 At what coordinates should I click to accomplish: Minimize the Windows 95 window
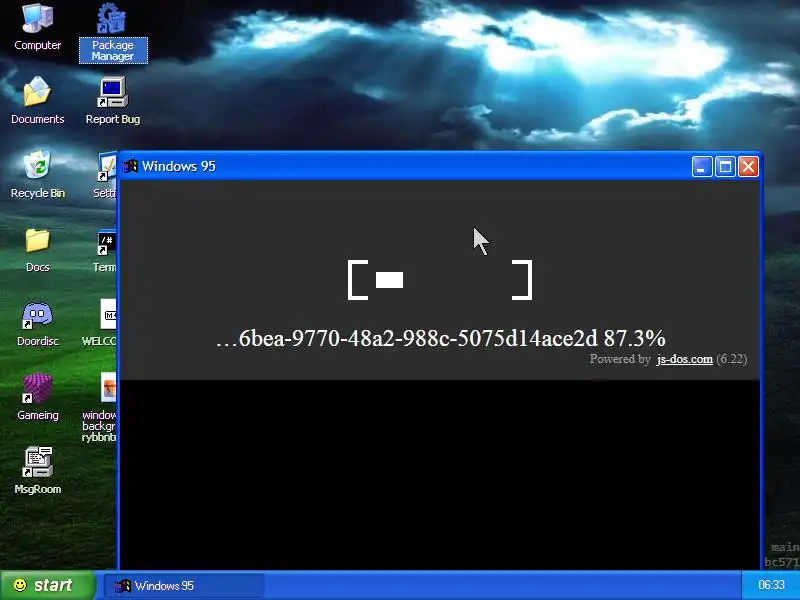pyautogui.click(x=702, y=167)
